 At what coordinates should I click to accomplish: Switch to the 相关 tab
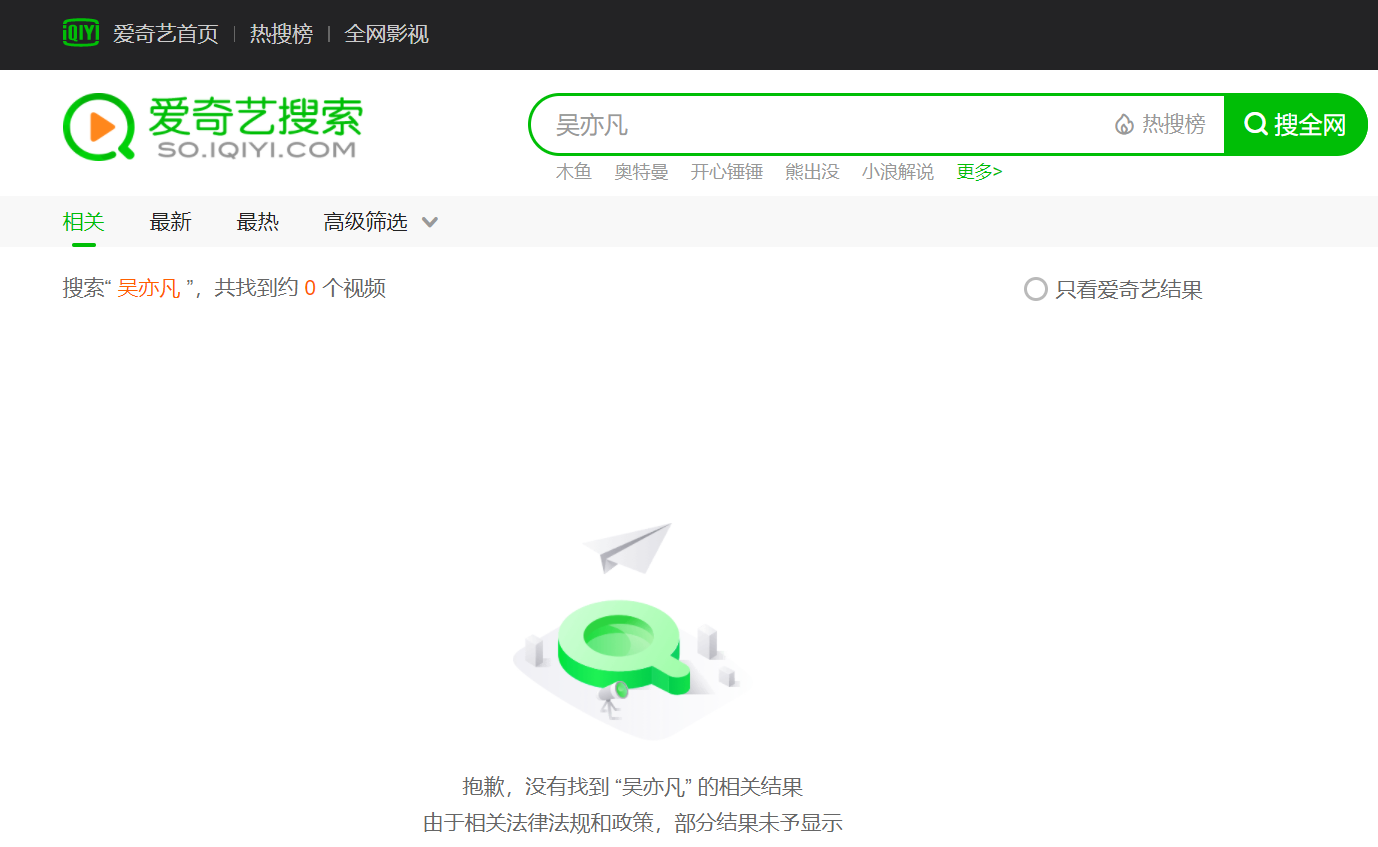84,222
